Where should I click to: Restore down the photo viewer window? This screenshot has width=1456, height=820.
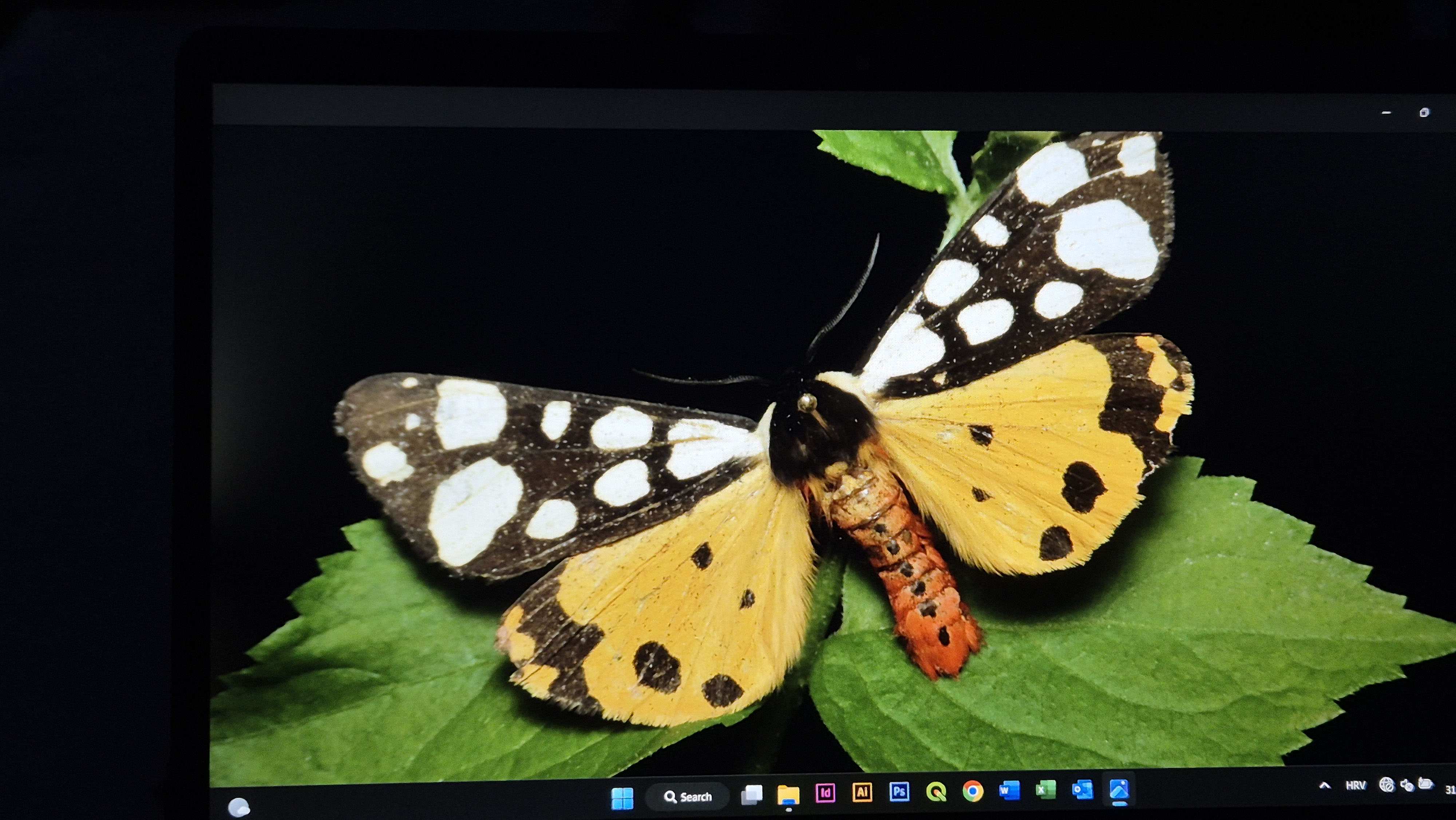point(1424,113)
